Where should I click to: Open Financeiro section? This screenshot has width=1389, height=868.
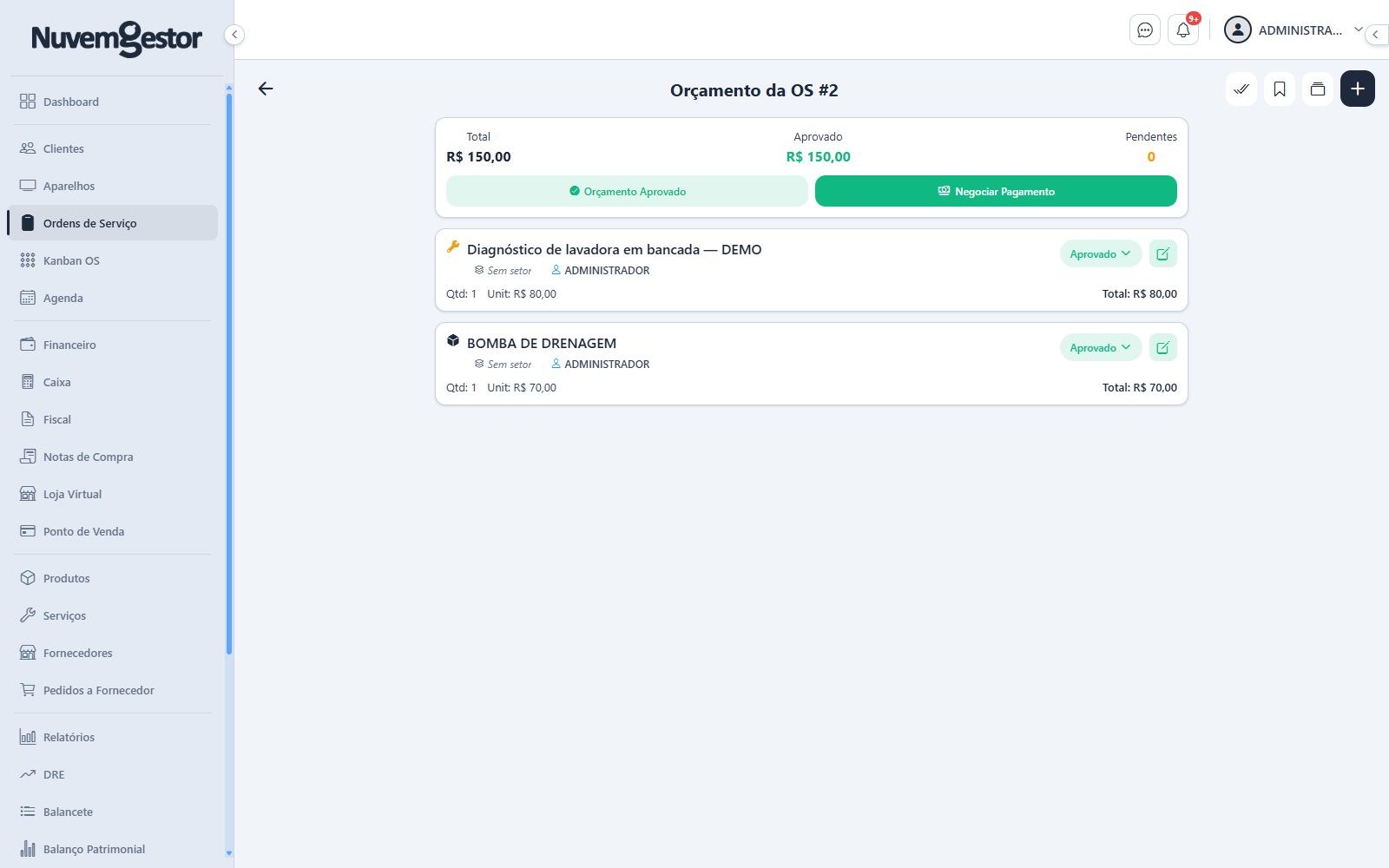click(x=113, y=345)
